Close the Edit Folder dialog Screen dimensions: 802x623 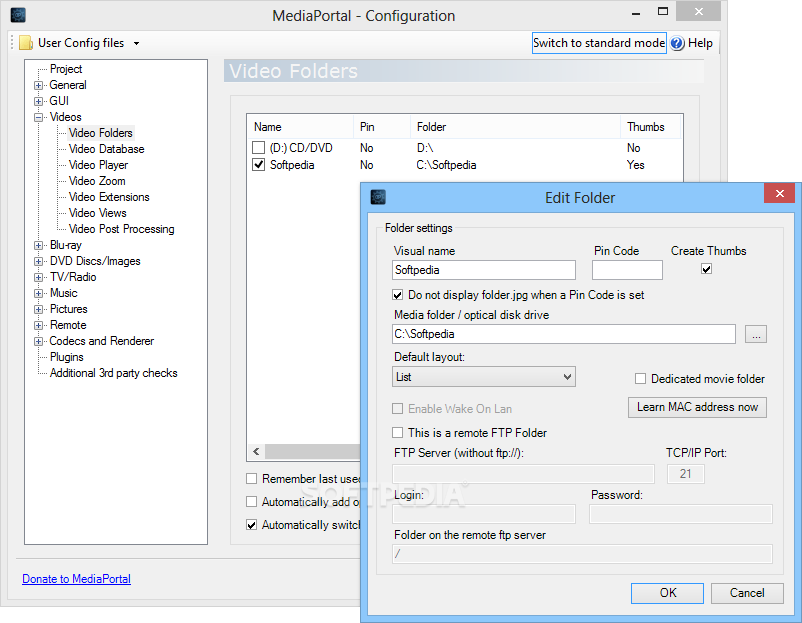pos(779,193)
